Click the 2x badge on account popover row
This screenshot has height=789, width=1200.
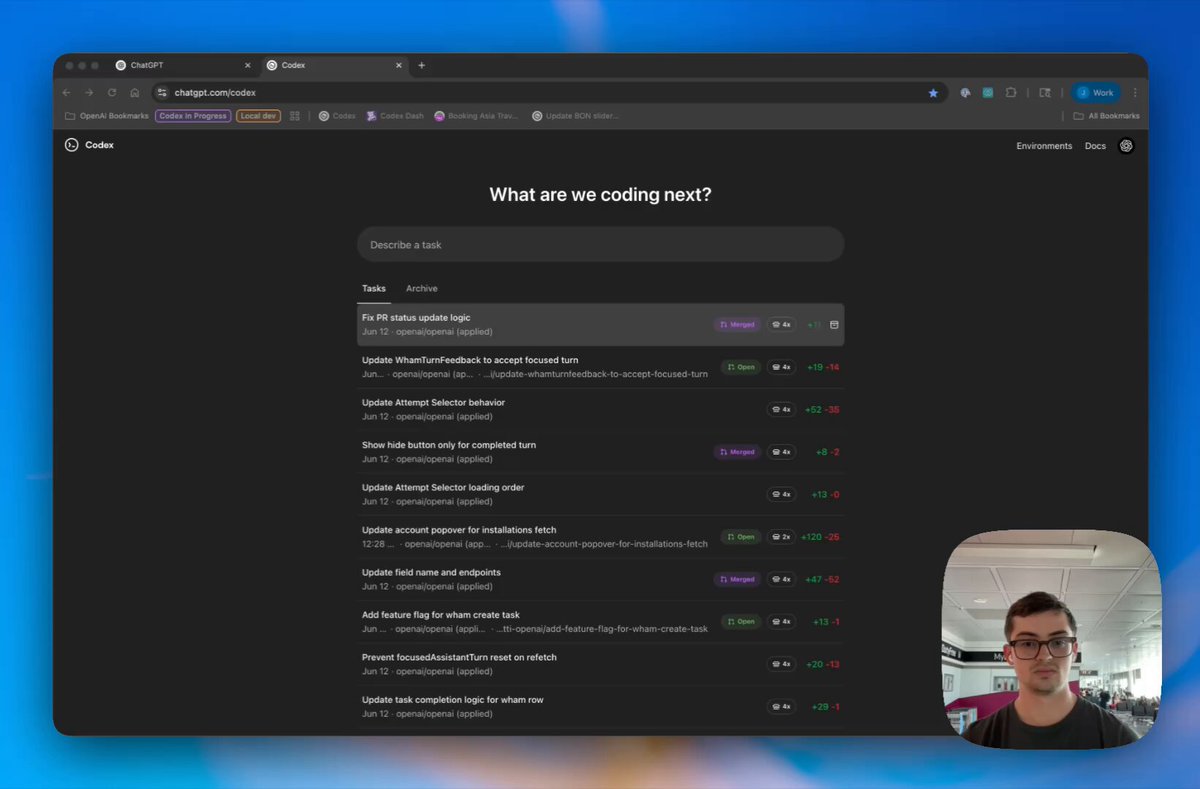pyautogui.click(x=781, y=537)
